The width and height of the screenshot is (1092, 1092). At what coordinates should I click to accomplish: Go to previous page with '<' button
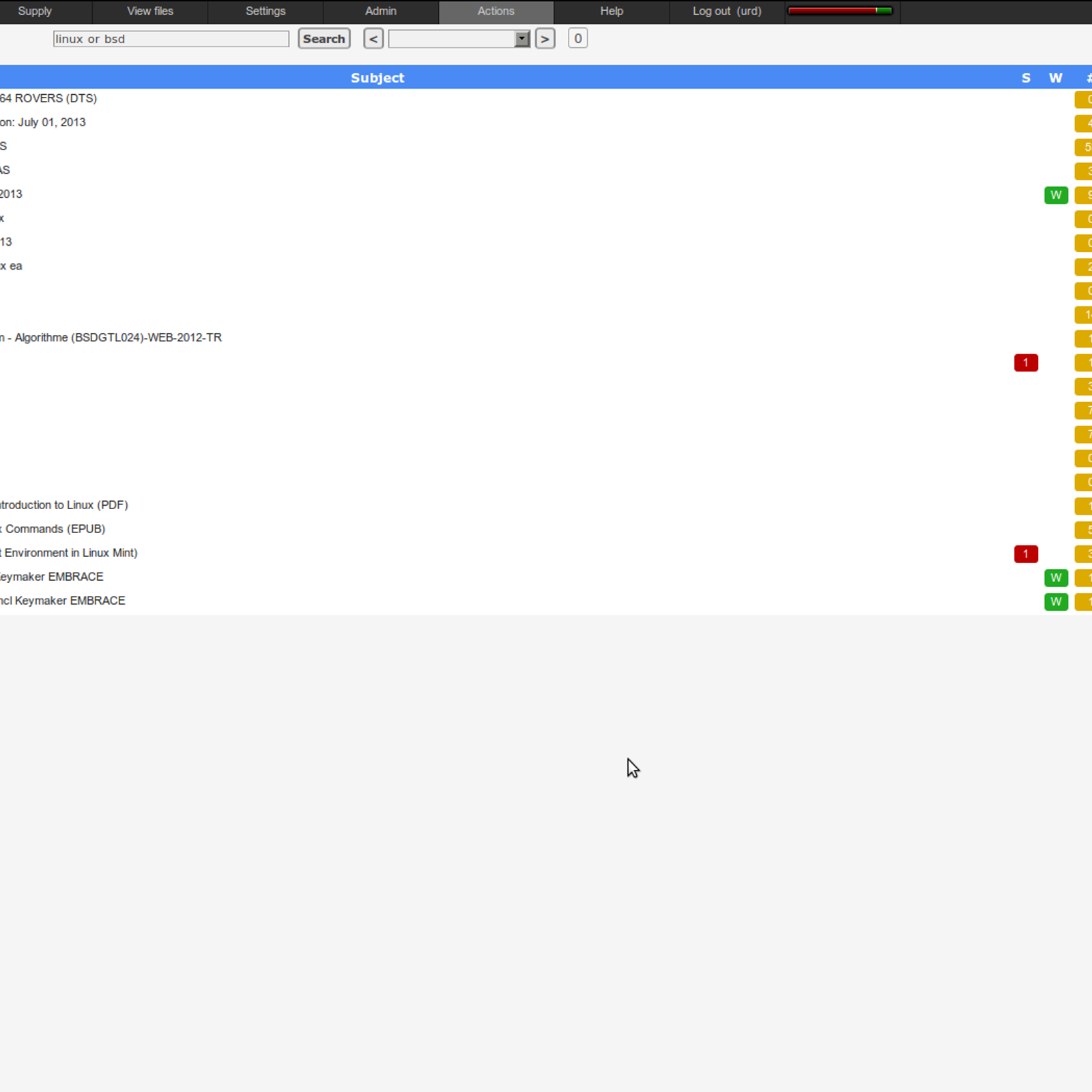click(x=373, y=39)
